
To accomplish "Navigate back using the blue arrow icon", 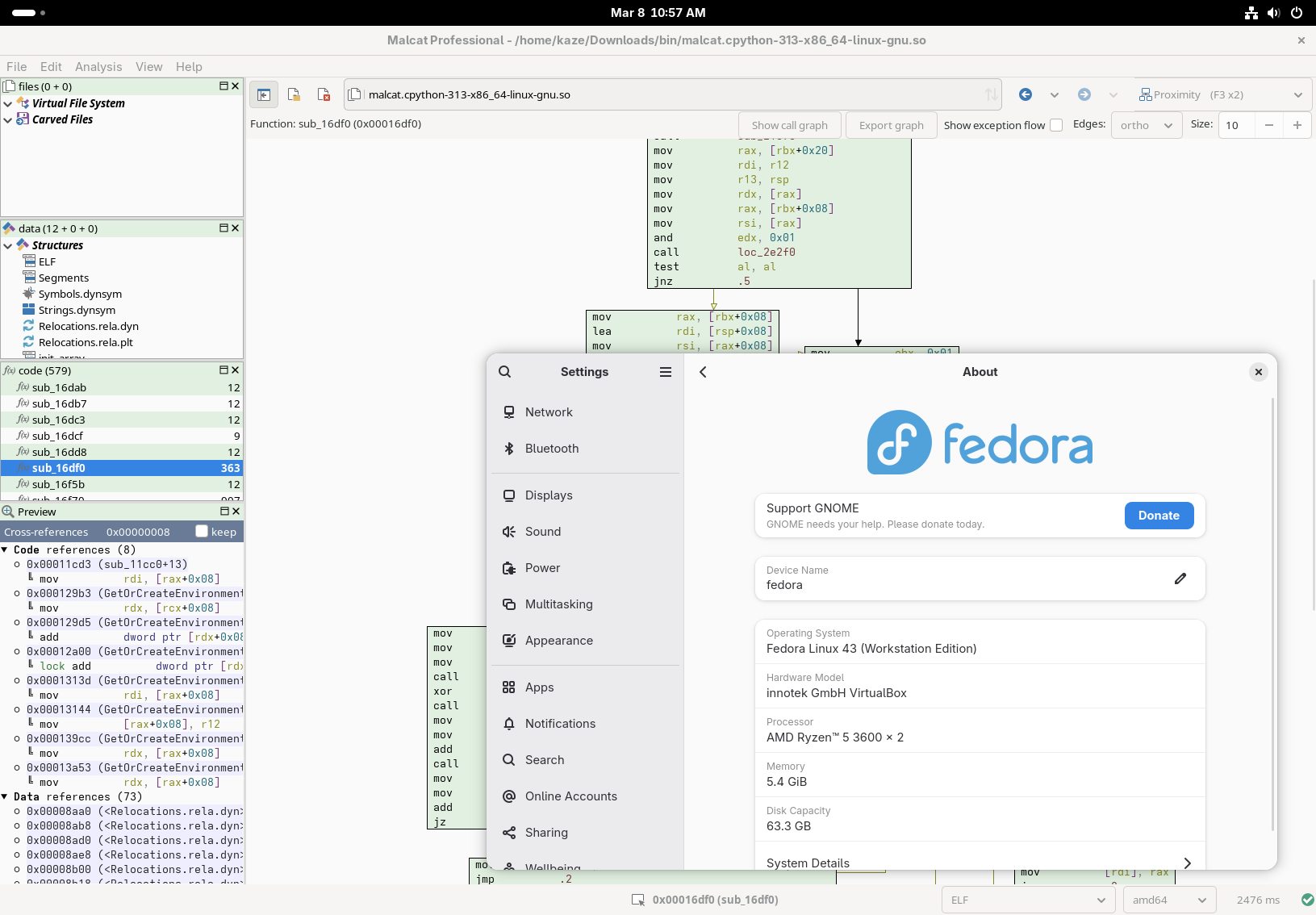I will (1026, 94).
